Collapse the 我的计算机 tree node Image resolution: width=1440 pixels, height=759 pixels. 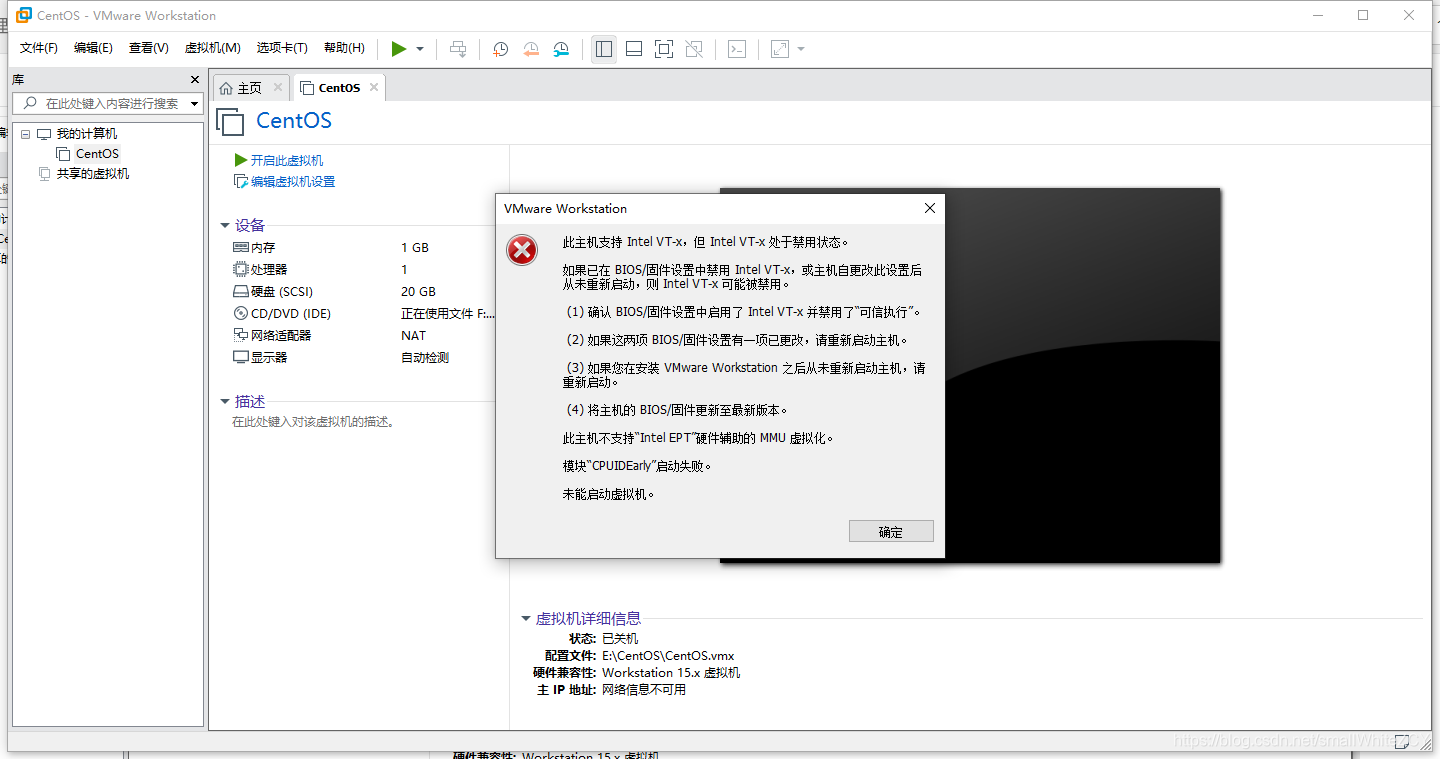(26, 134)
